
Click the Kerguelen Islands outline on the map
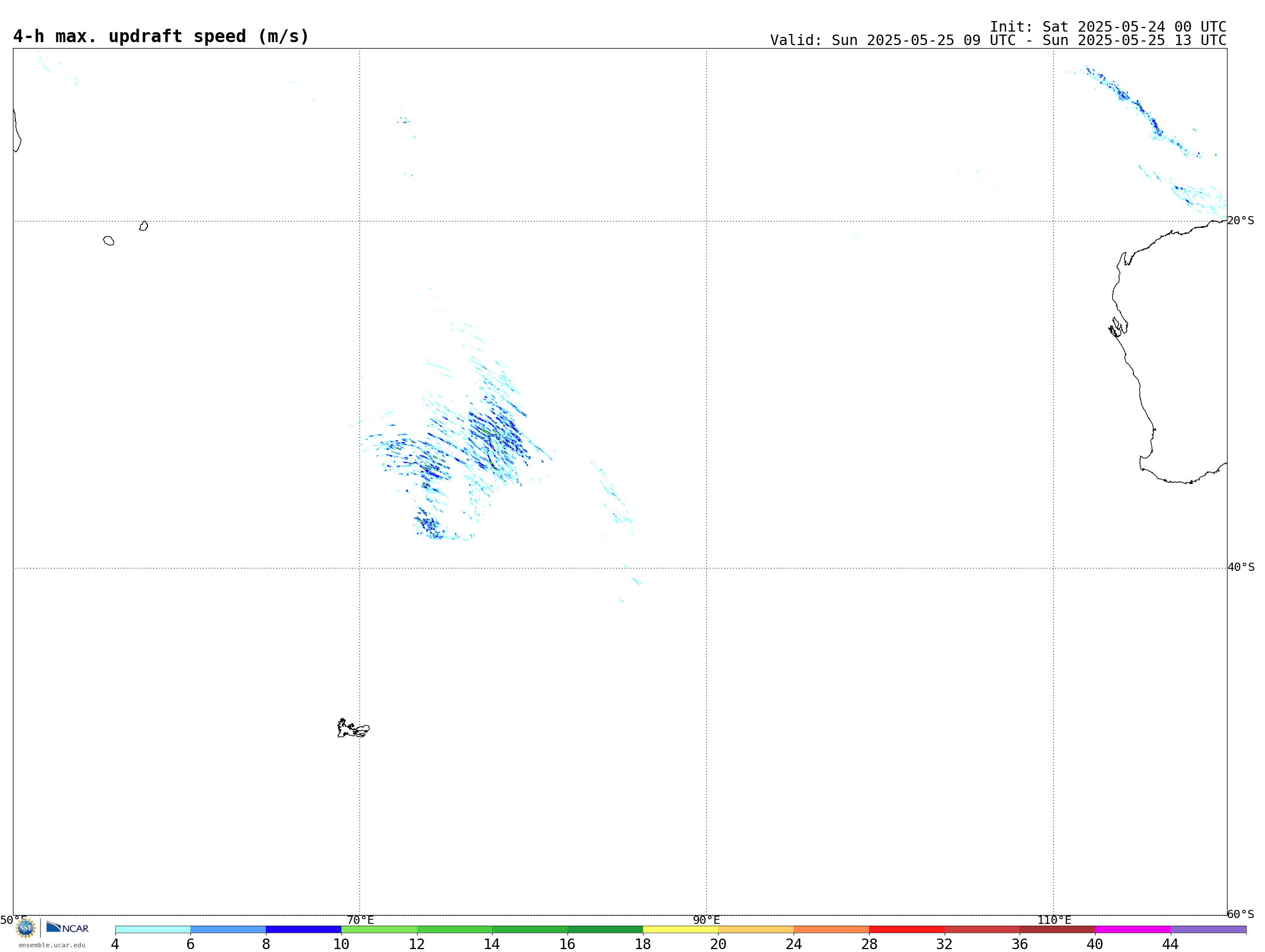353,728
